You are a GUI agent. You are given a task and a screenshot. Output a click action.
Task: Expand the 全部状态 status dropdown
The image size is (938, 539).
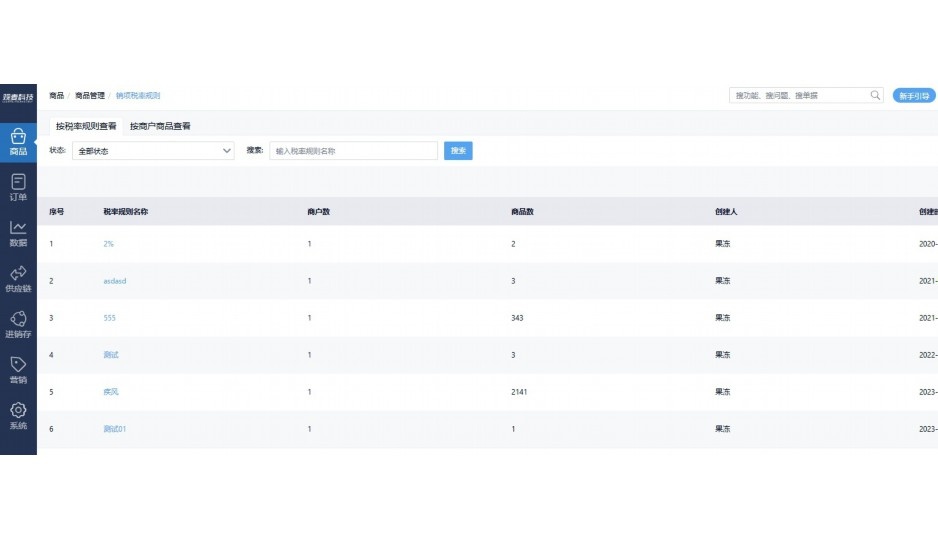[x=153, y=151]
